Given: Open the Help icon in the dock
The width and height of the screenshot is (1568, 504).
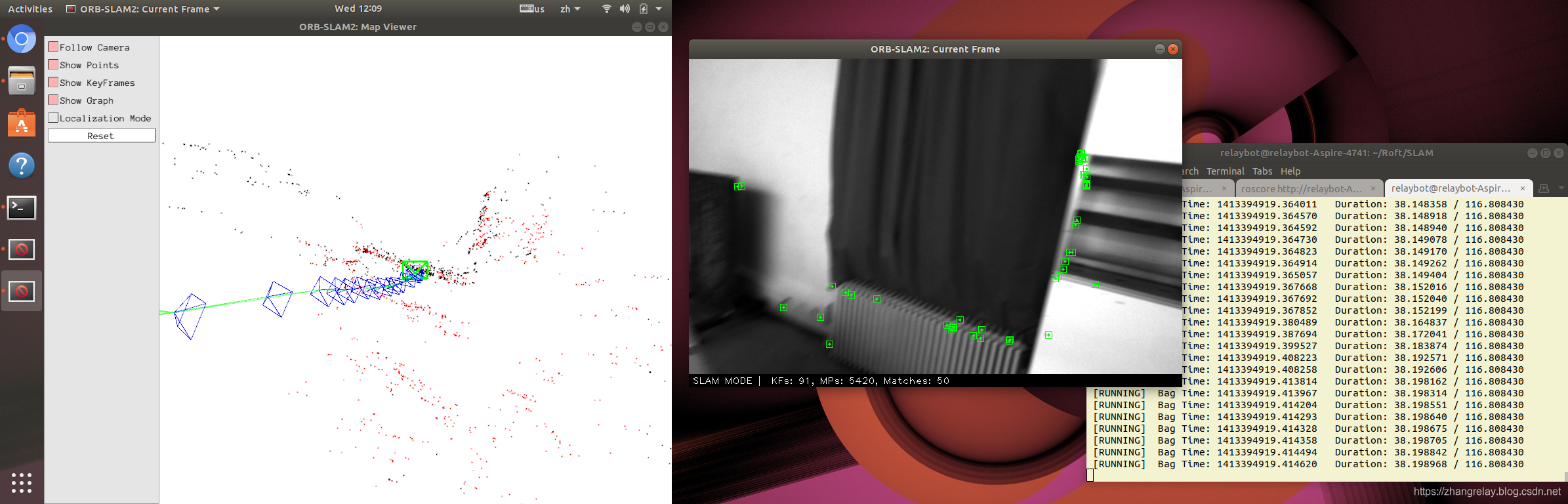Looking at the screenshot, I should [22, 165].
